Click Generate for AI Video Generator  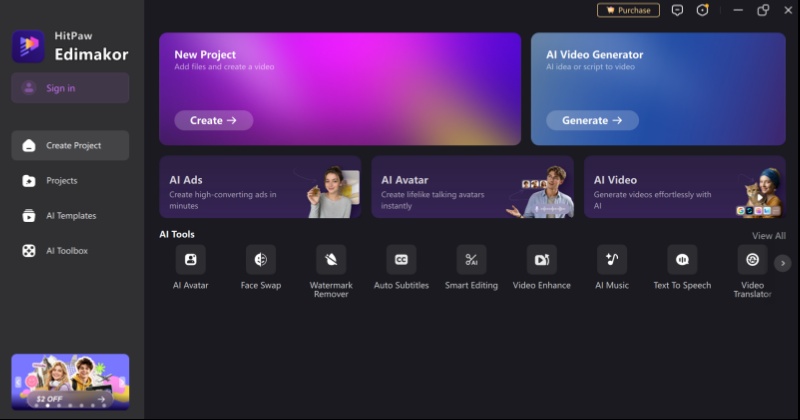[x=592, y=120]
